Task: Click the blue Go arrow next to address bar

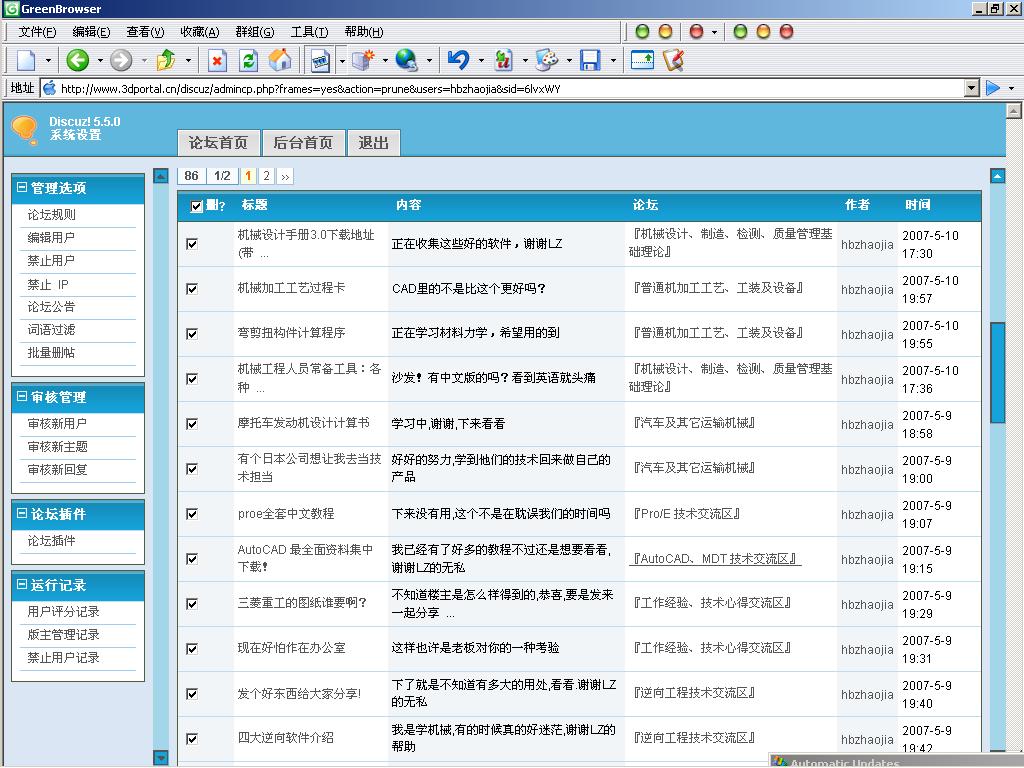Action: click(993, 88)
